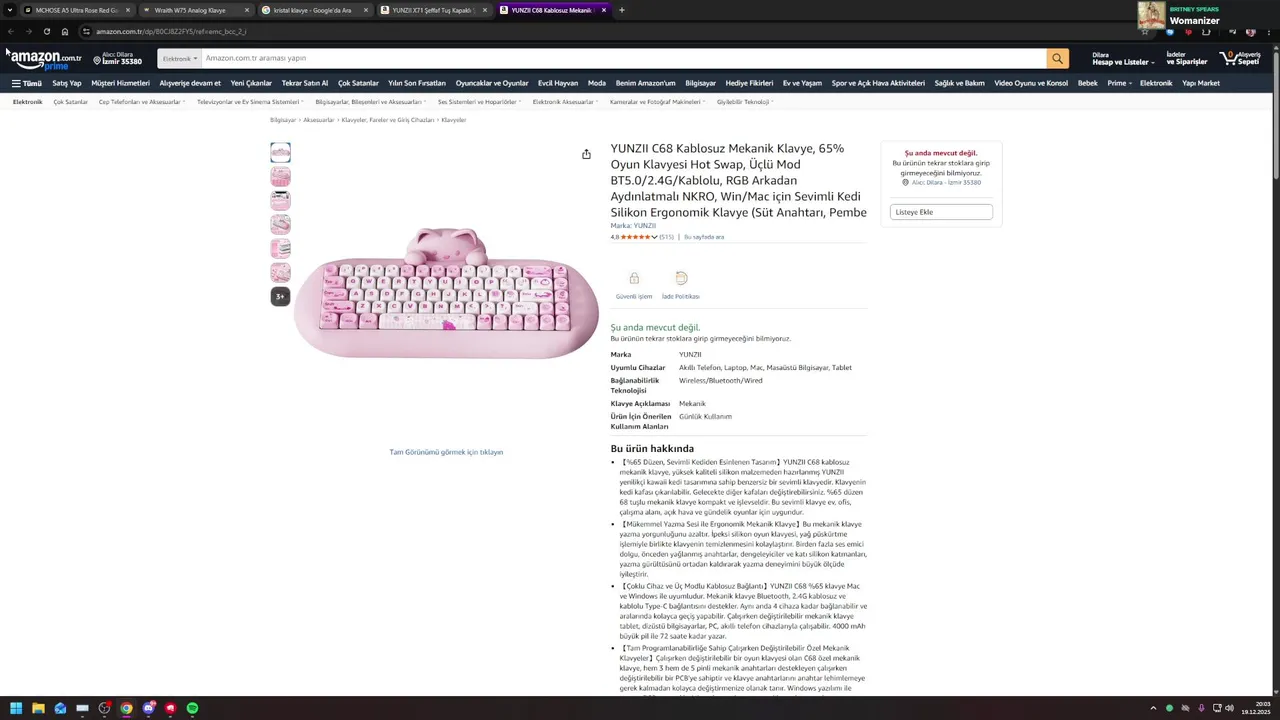Open the Marka: YUNZII link
Screen dimensions: 1280x720
pos(633,225)
